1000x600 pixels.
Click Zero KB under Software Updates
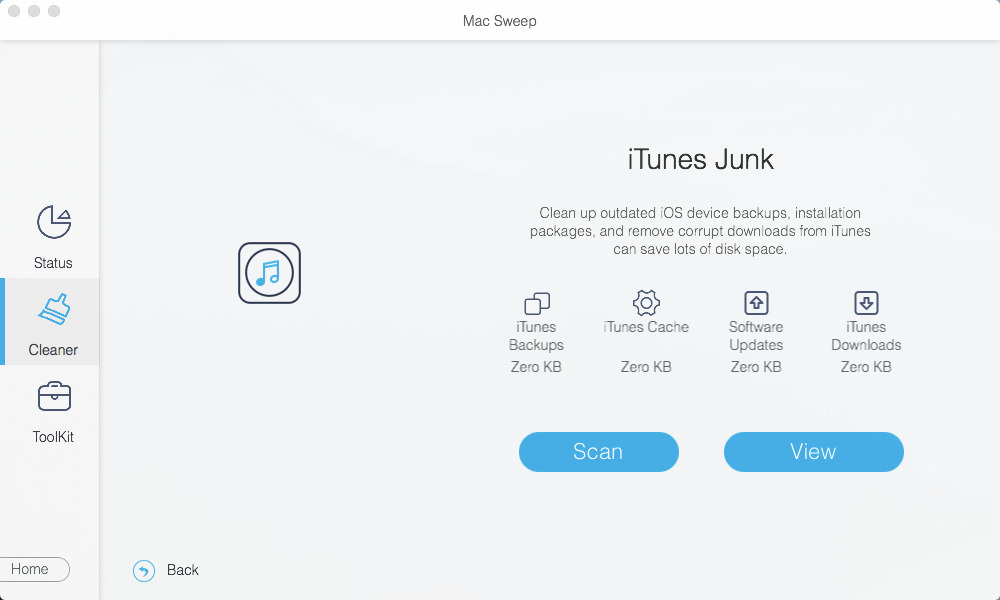756,367
